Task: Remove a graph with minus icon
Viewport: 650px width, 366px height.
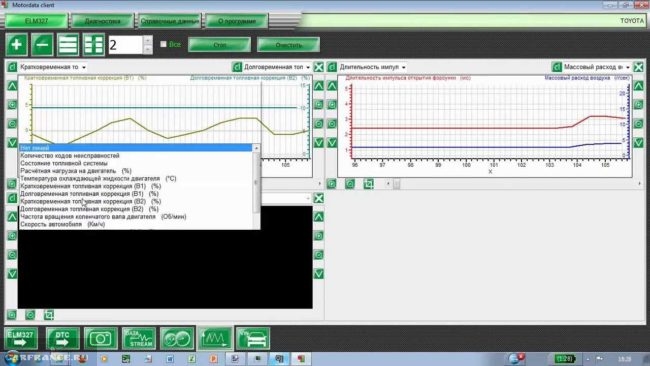Action: [x=42, y=45]
